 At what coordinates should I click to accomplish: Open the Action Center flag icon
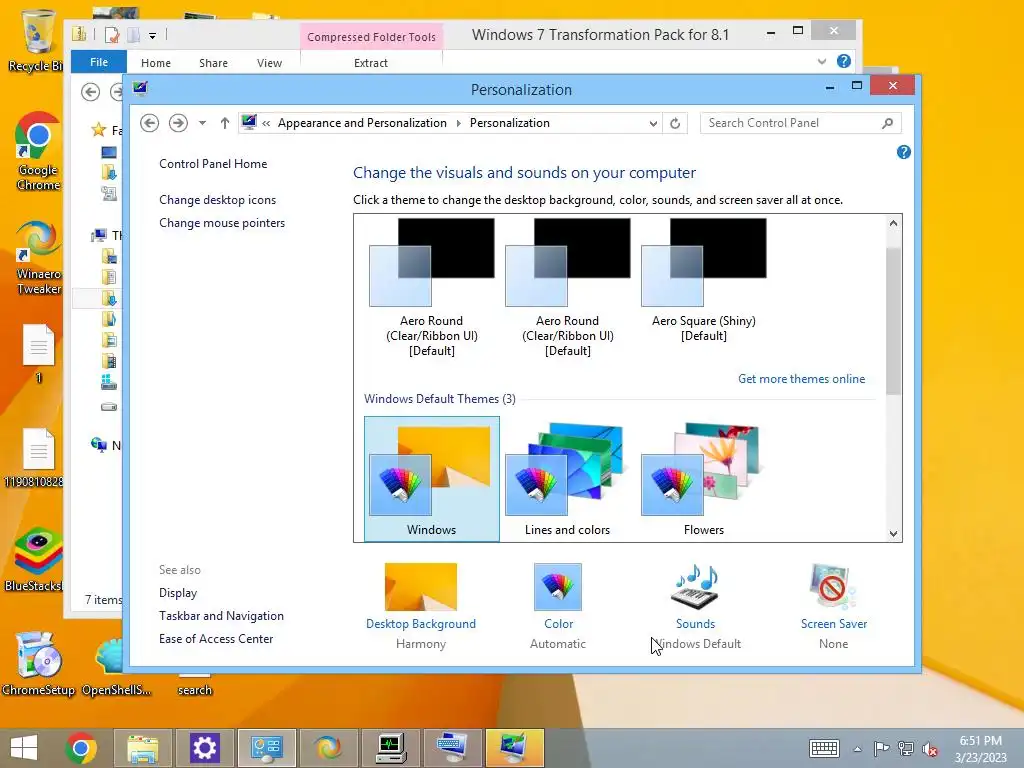881,748
